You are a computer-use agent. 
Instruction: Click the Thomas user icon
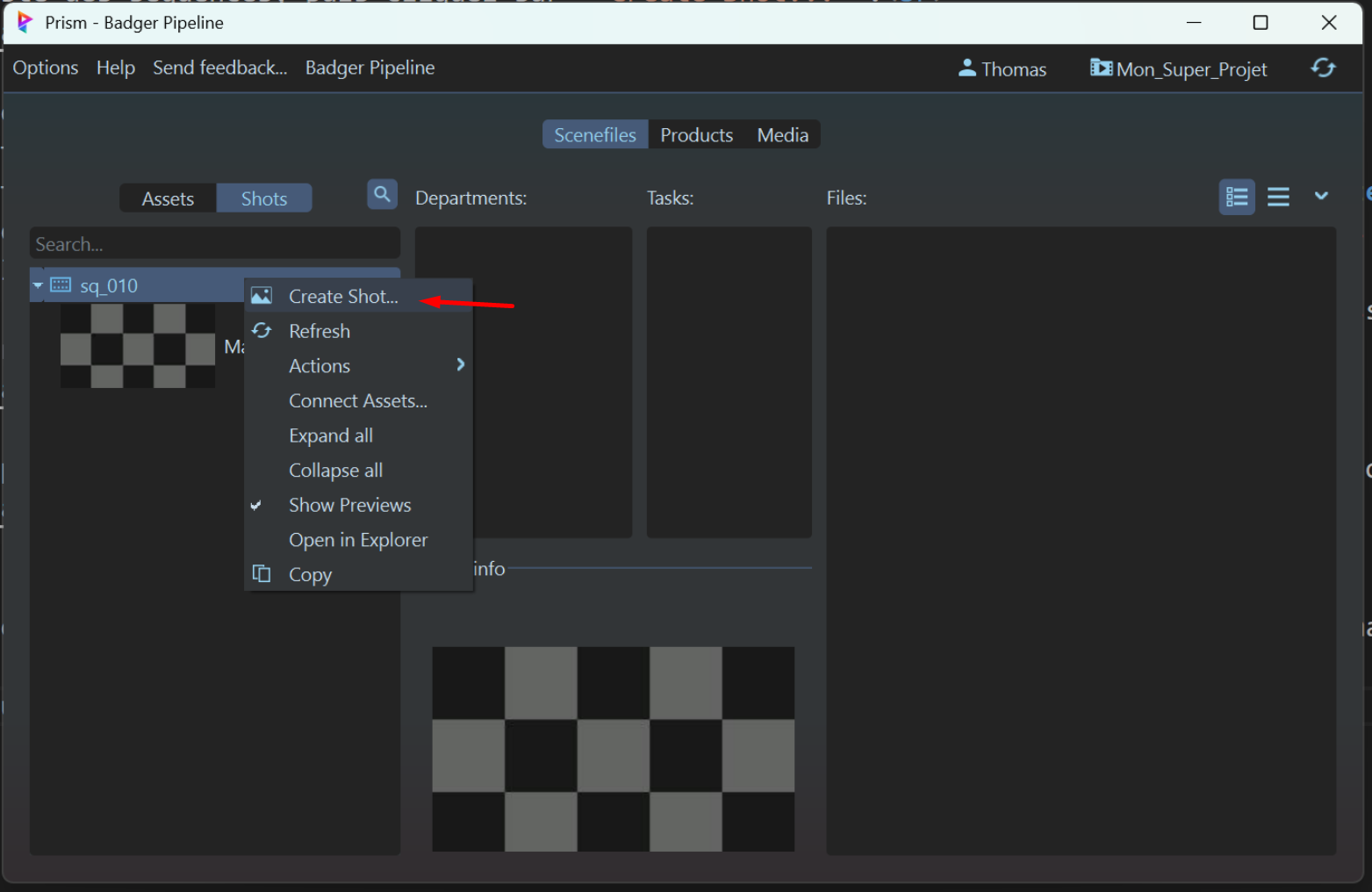tap(966, 68)
